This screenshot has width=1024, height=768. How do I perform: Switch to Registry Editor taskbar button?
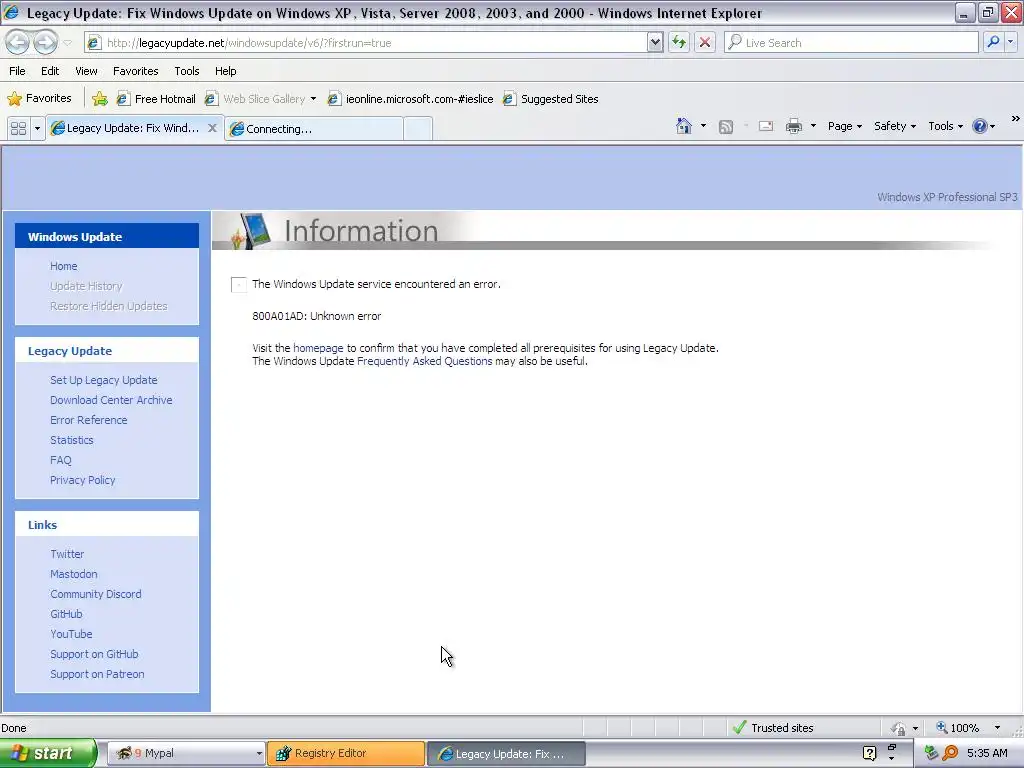346,754
